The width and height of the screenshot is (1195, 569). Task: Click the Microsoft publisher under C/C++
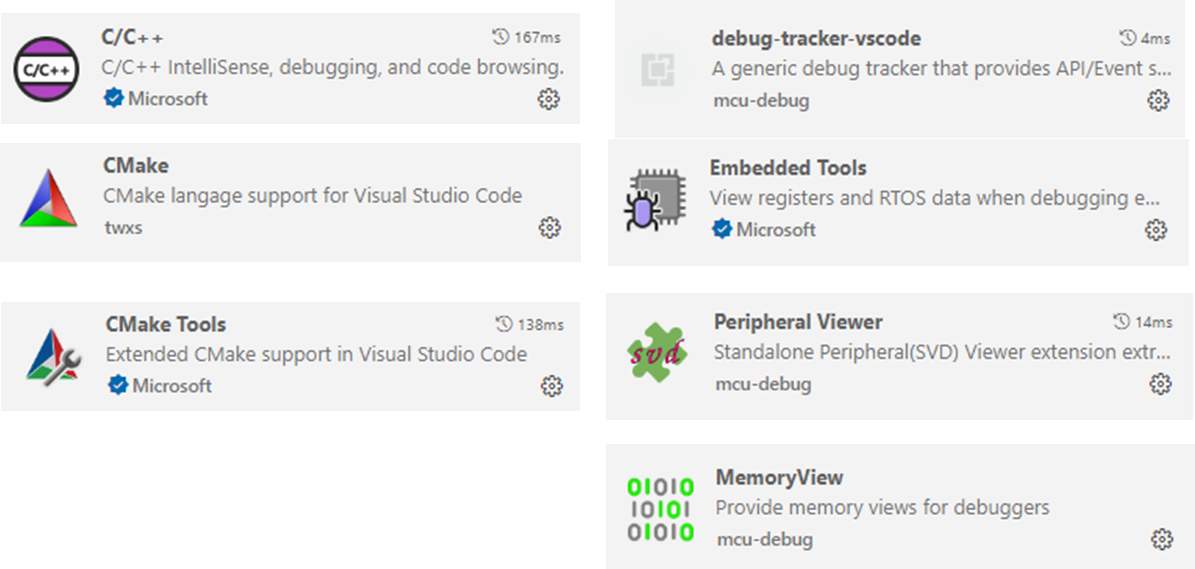click(x=167, y=98)
